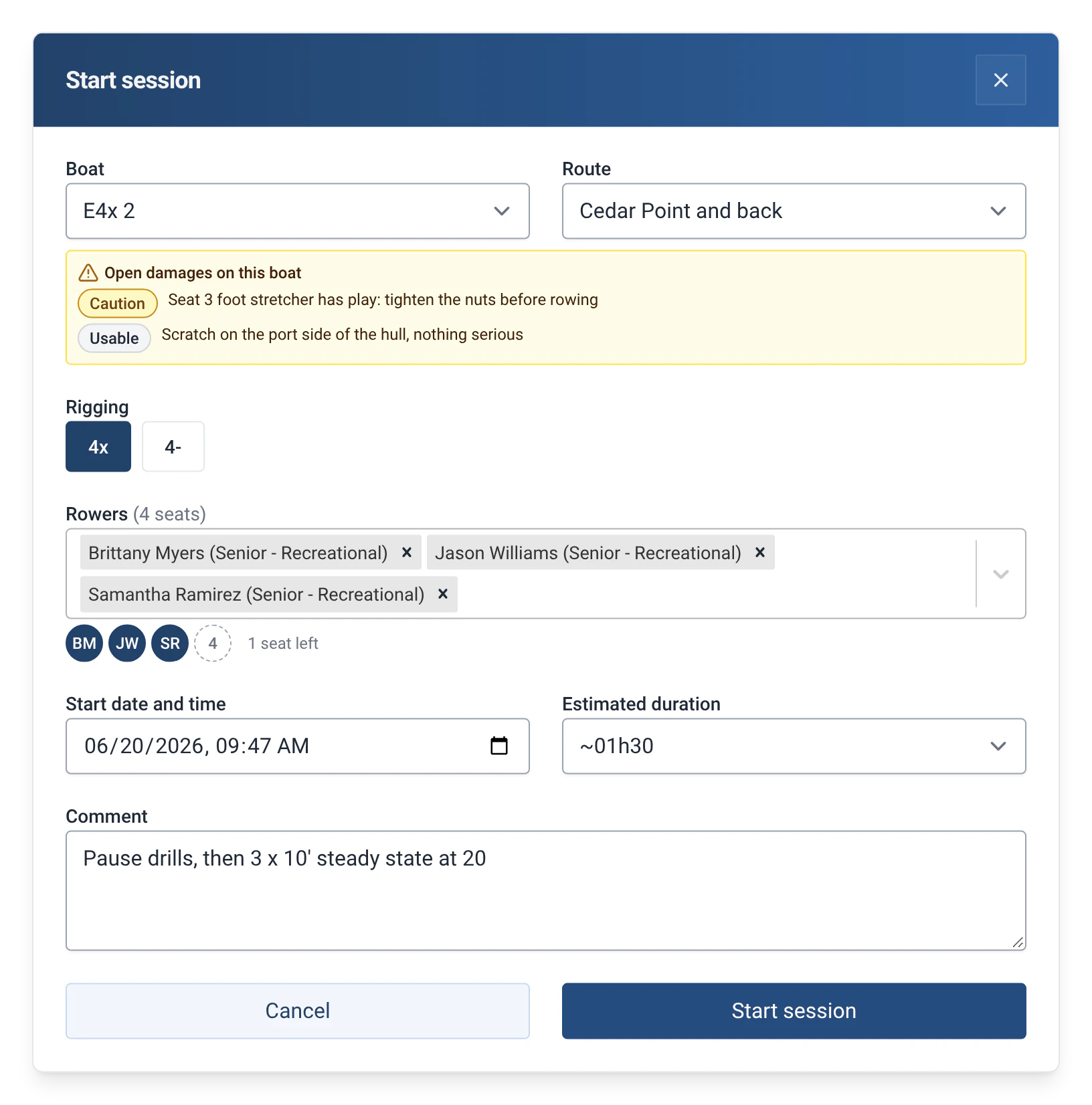This screenshot has width=1092, height=1105.
Task: Select the 4x rigging option
Action: (98, 447)
